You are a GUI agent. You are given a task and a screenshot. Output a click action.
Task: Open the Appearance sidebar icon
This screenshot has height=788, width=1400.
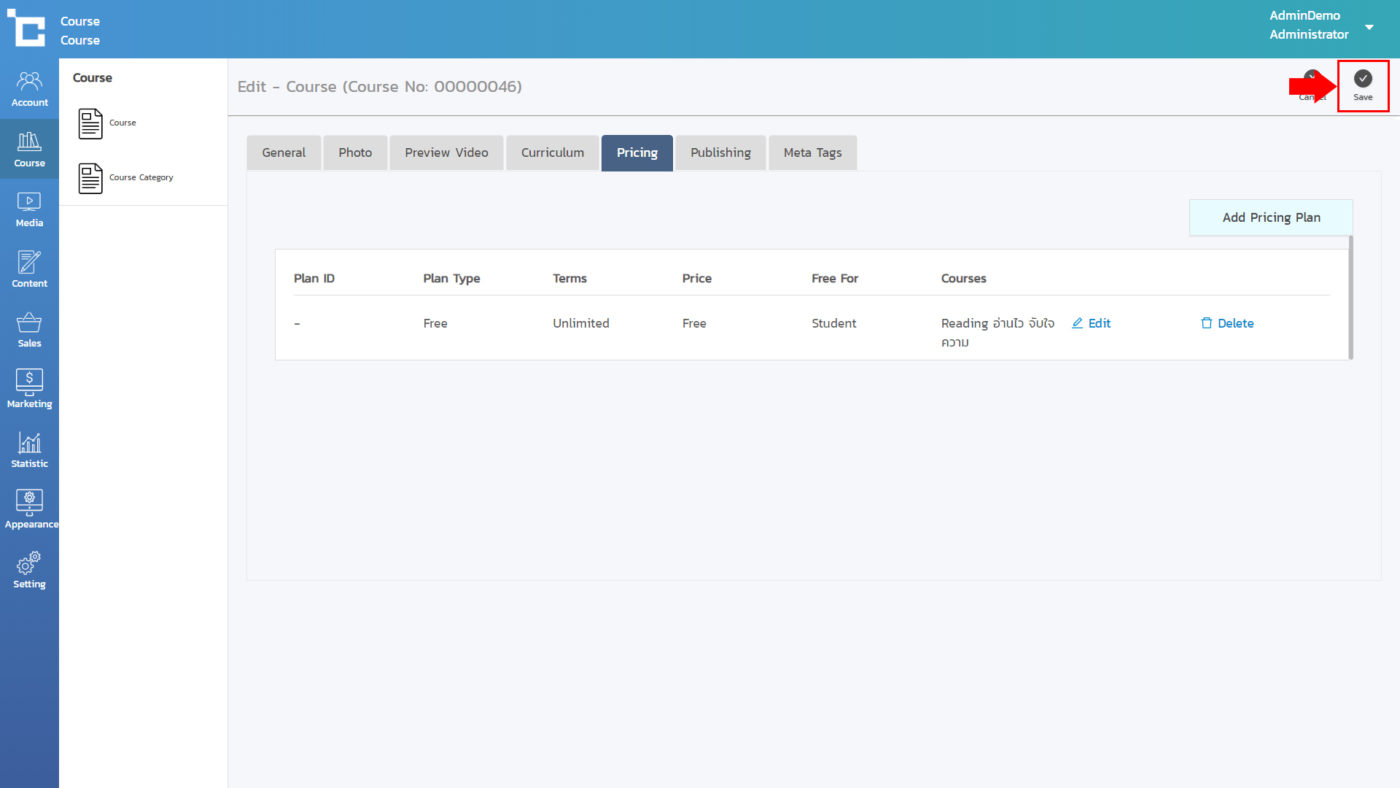click(29, 509)
